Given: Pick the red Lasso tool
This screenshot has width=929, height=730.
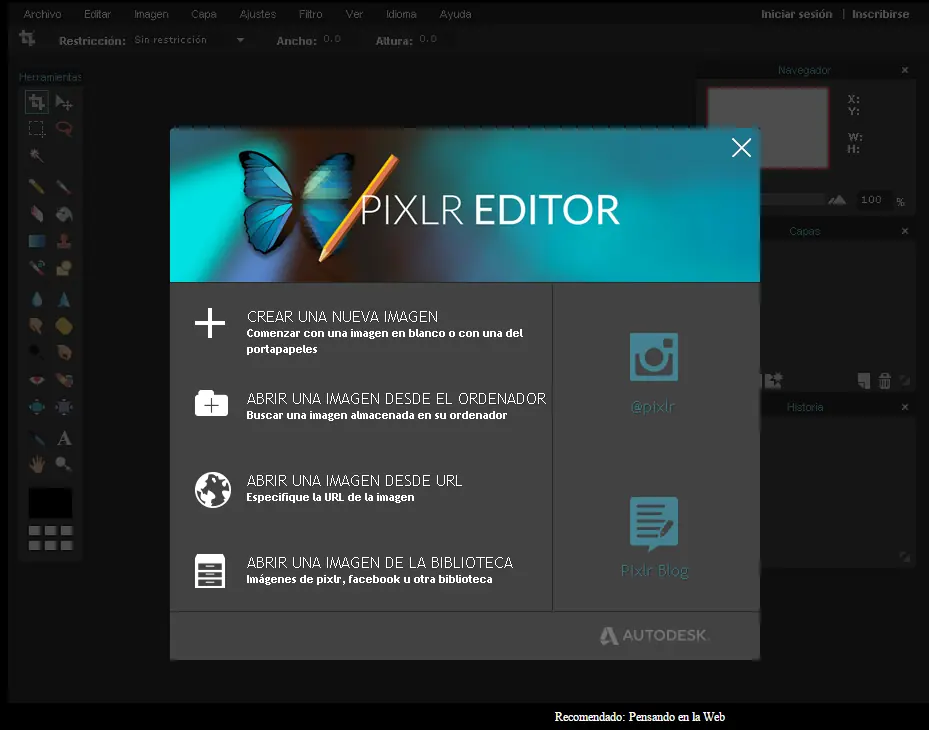Looking at the screenshot, I should (64, 129).
